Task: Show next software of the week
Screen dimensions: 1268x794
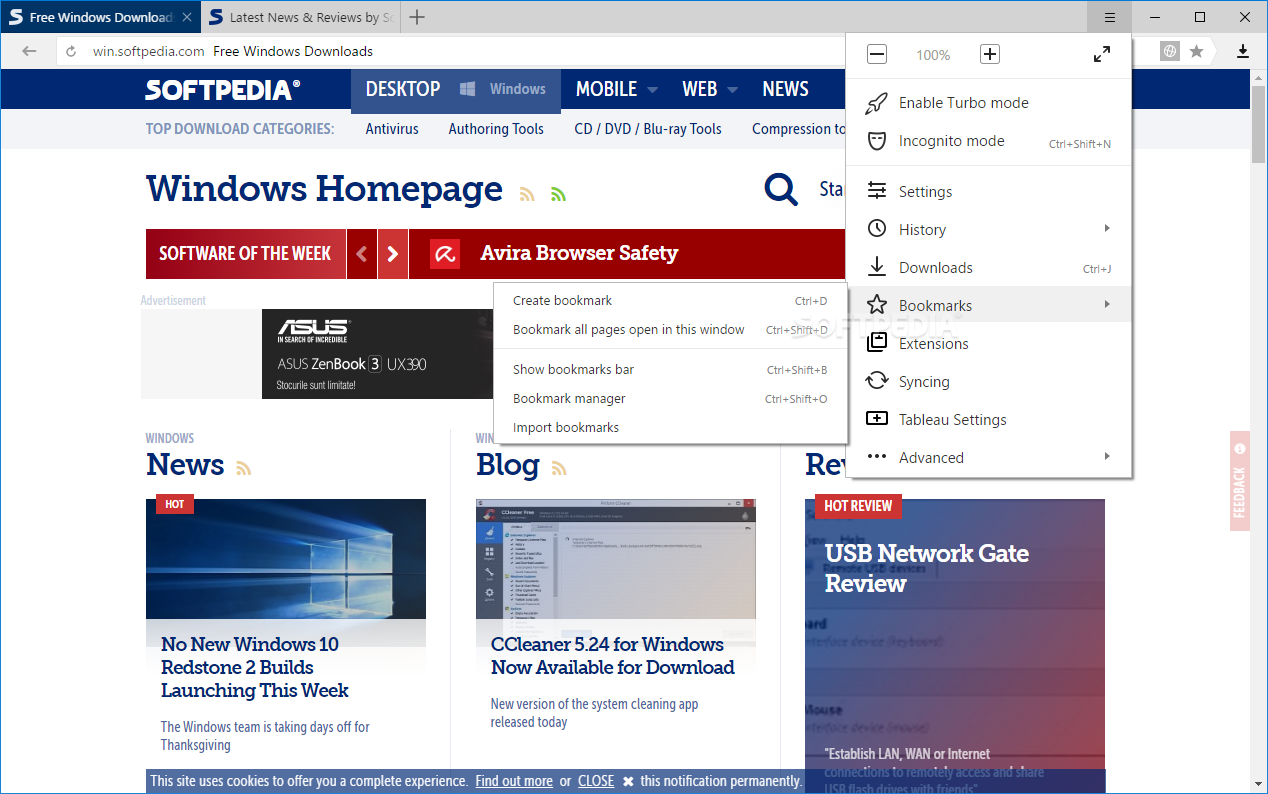Action: pos(393,254)
